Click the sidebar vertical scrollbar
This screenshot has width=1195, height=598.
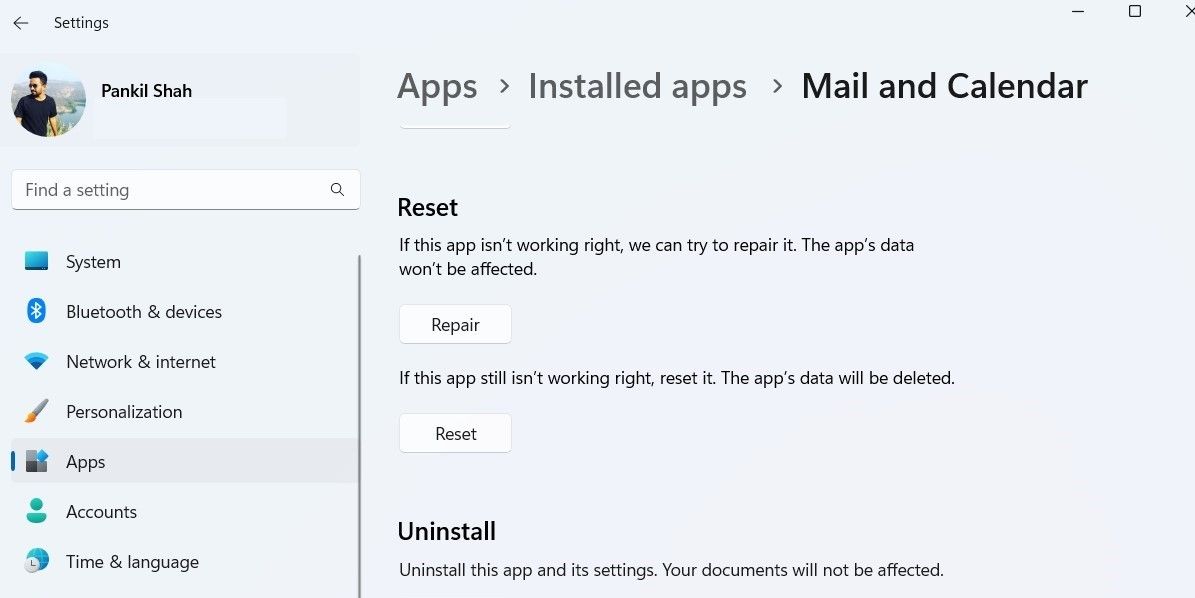[360, 427]
